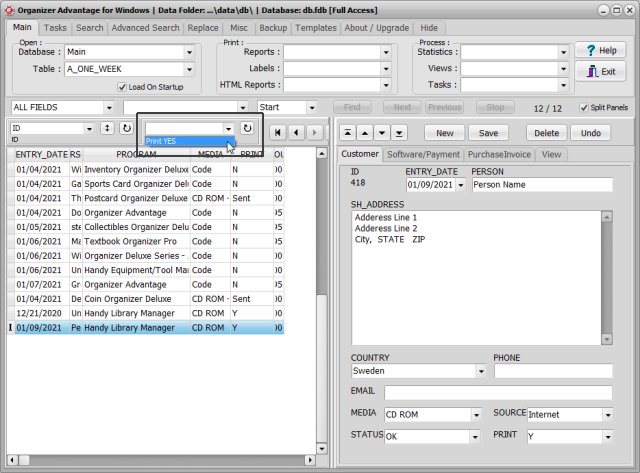This screenshot has height=473, width=640.
Task: Open the ALL FIELDS search field dropdown
Action: [109, 108]
